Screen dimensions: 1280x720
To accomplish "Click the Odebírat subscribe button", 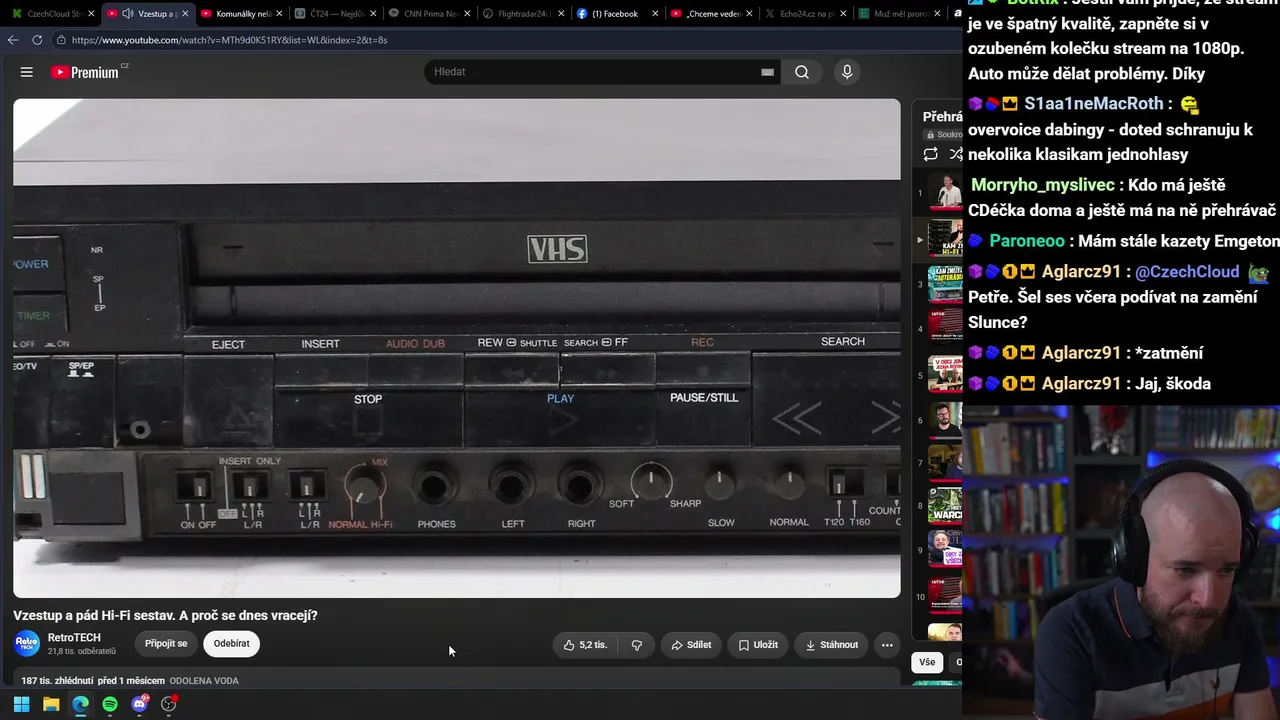I will [232, 644].
